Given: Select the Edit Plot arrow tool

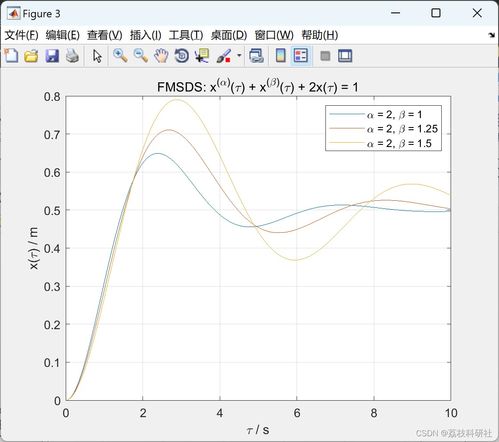Looking at the screenshot, I should coord(97,56).
